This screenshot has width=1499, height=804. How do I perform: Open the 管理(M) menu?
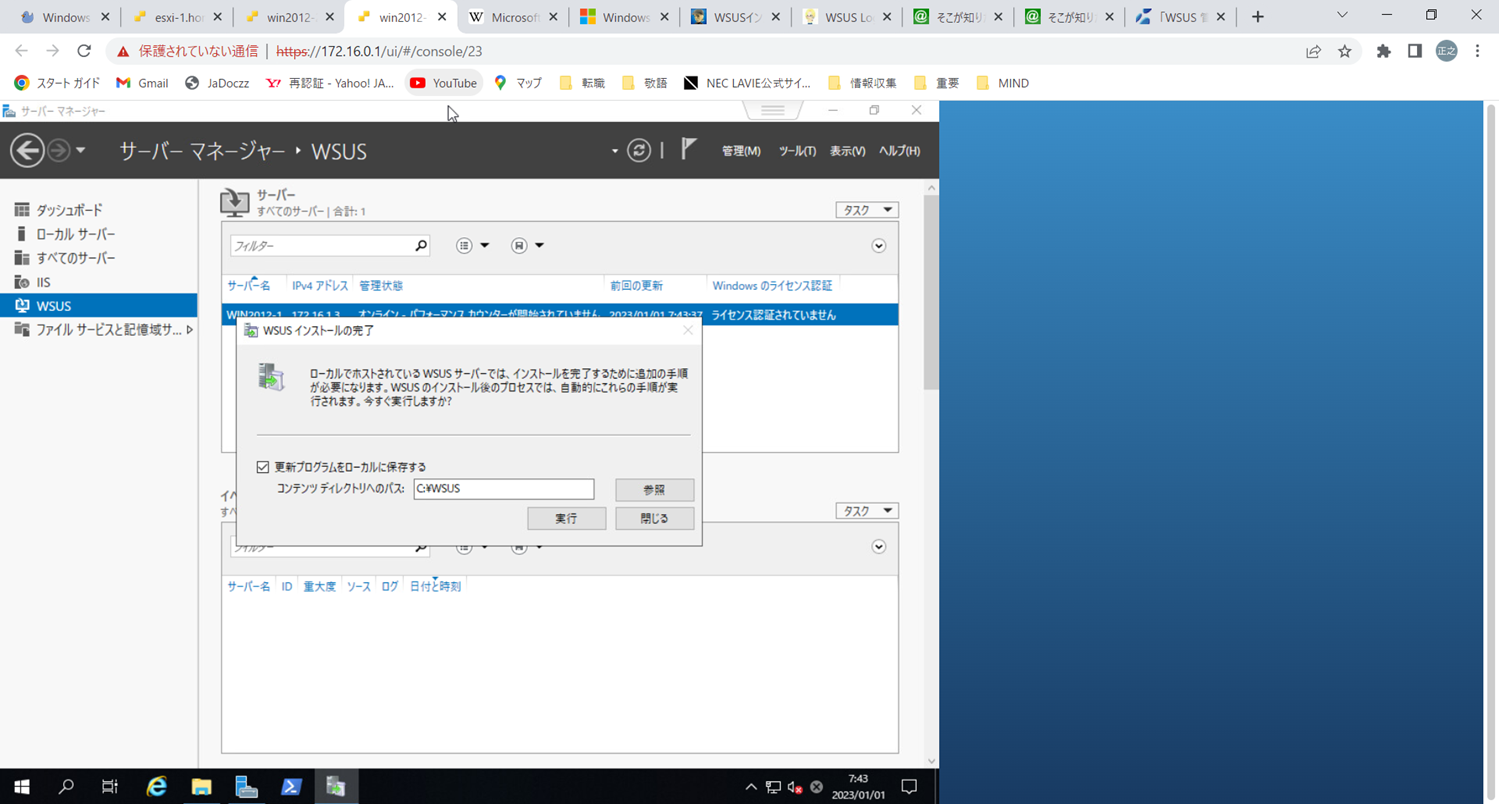point(741,151)
